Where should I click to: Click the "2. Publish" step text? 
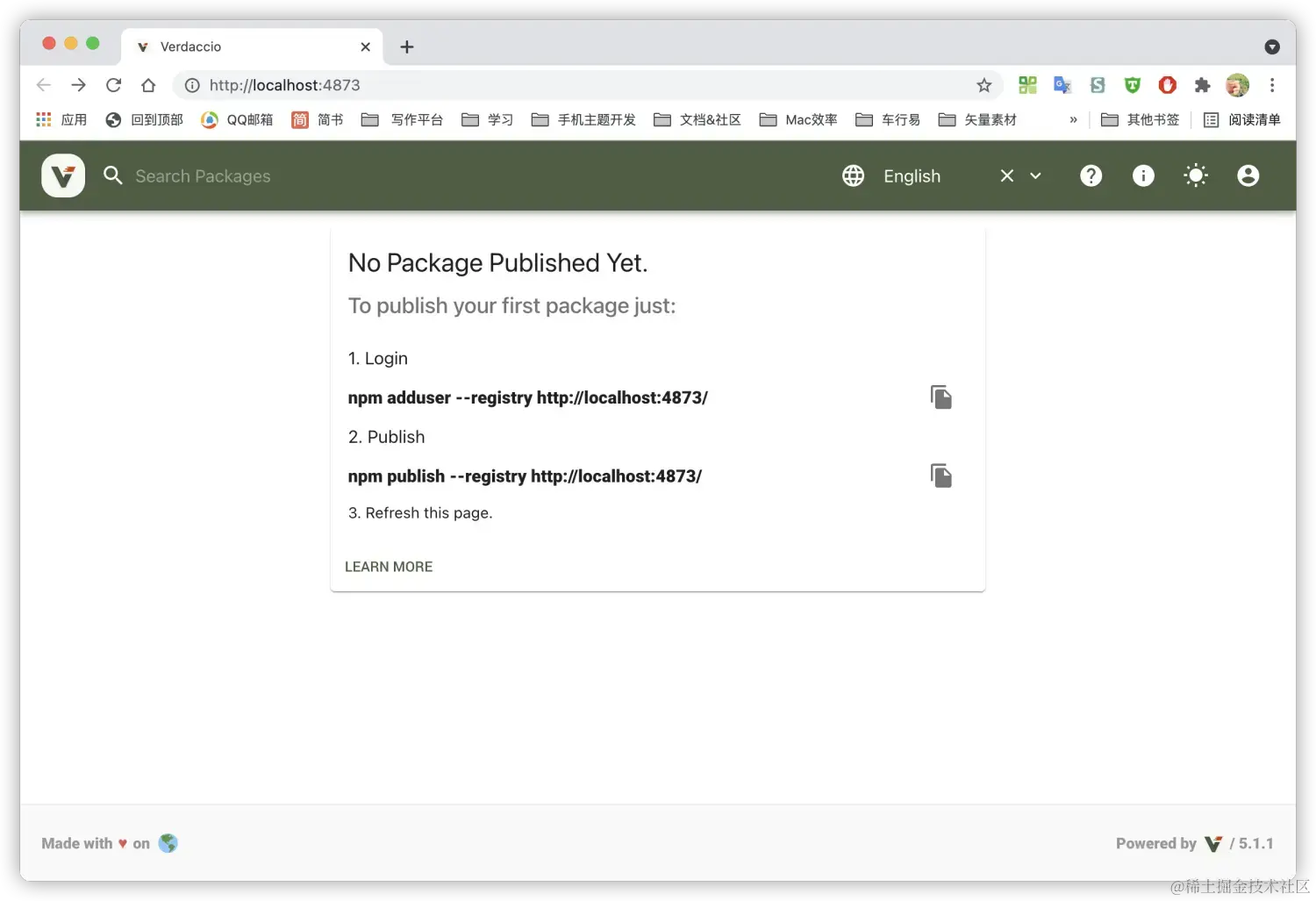[x=386, y=437]
